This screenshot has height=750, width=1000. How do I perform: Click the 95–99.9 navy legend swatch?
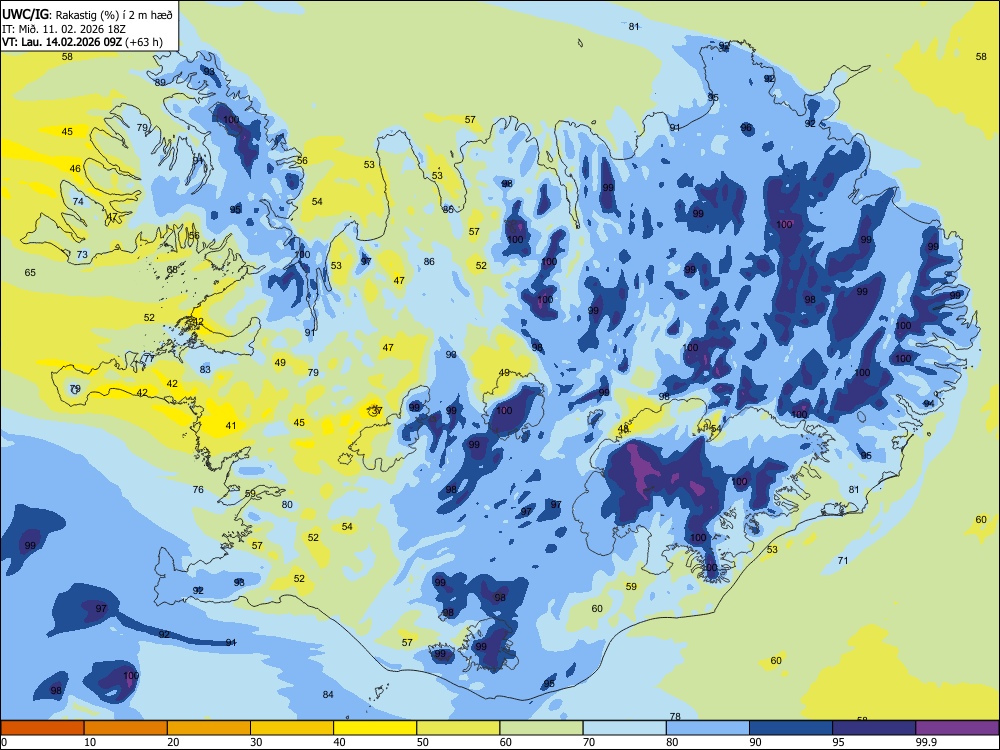[874, 728]
